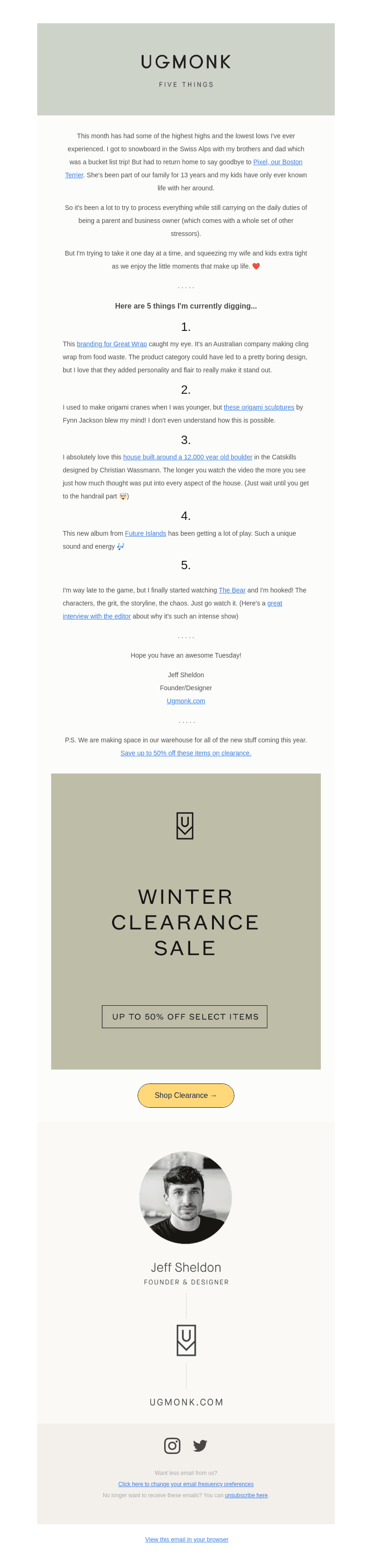
Task: Open the Instagram icon in footer
Action: (172, 1445)
